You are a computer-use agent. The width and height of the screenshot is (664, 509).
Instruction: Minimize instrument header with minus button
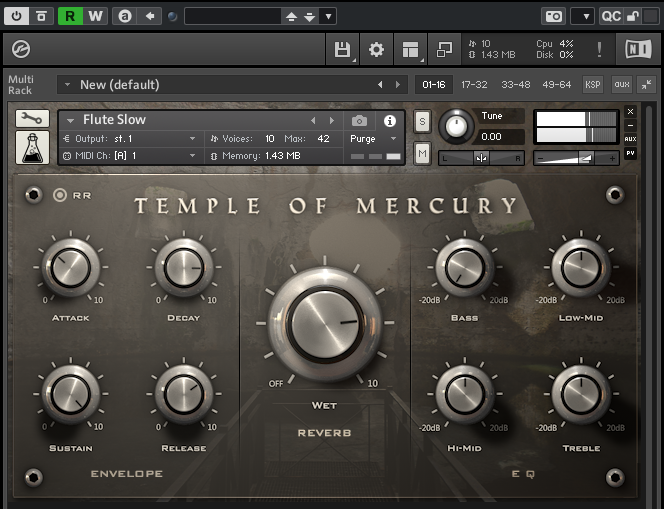click(631, 126)
